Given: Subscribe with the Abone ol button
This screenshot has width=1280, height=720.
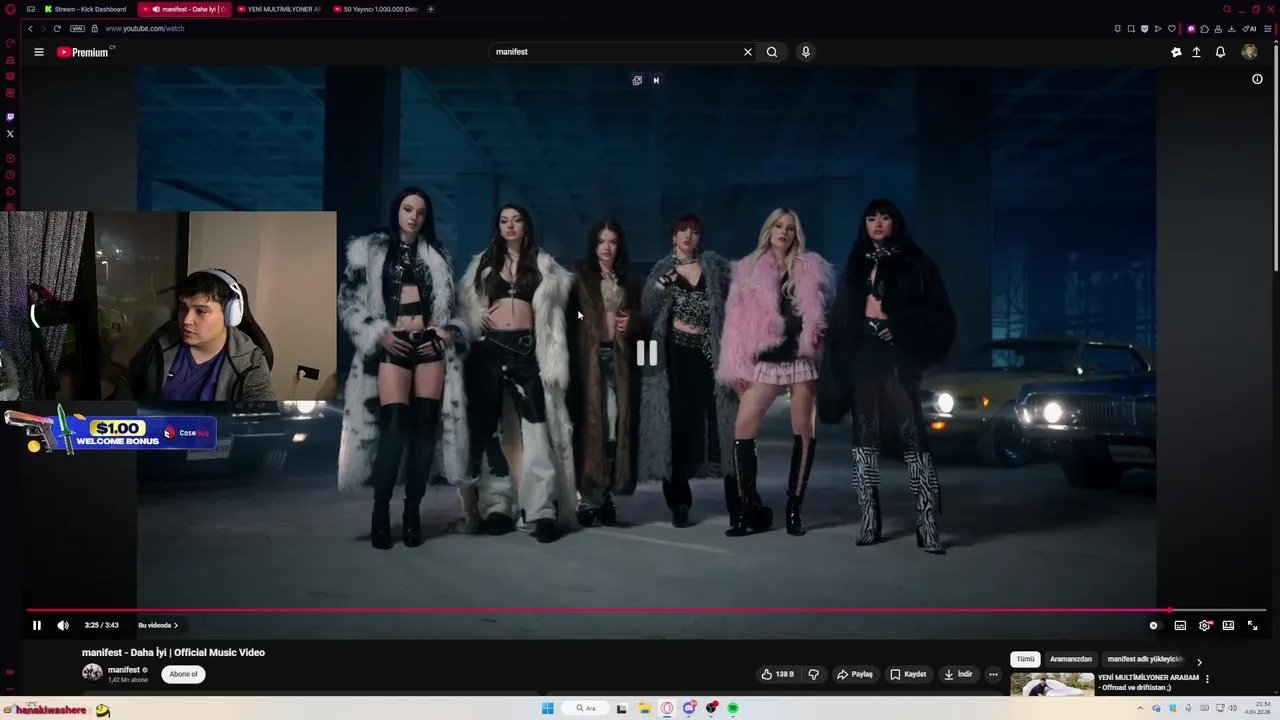Looking at the screenshot, I should pyautogui.click(x=184, y=674).
